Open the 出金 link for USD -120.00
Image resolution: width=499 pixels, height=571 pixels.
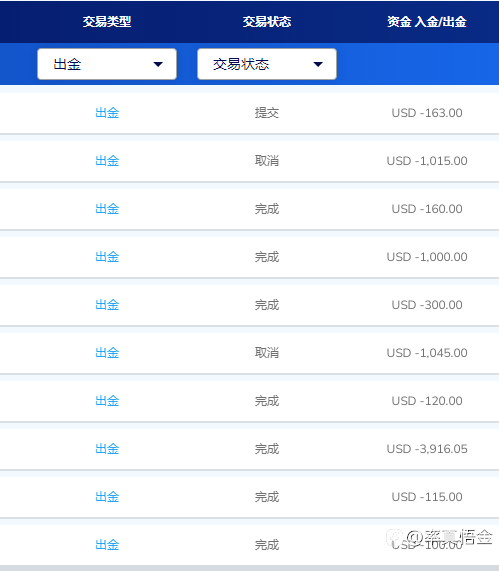tap(107, 401)
